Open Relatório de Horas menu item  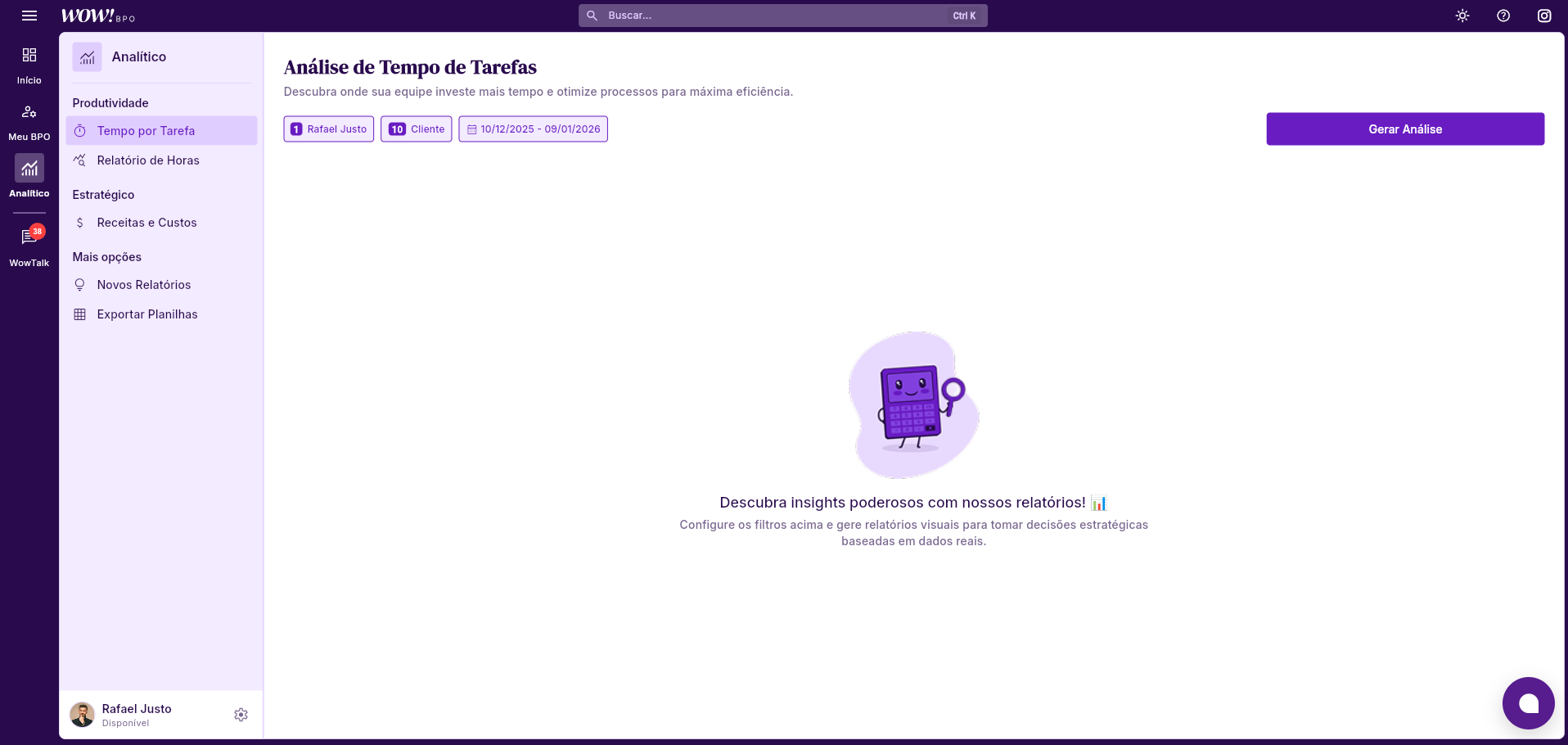click(148, 160)
